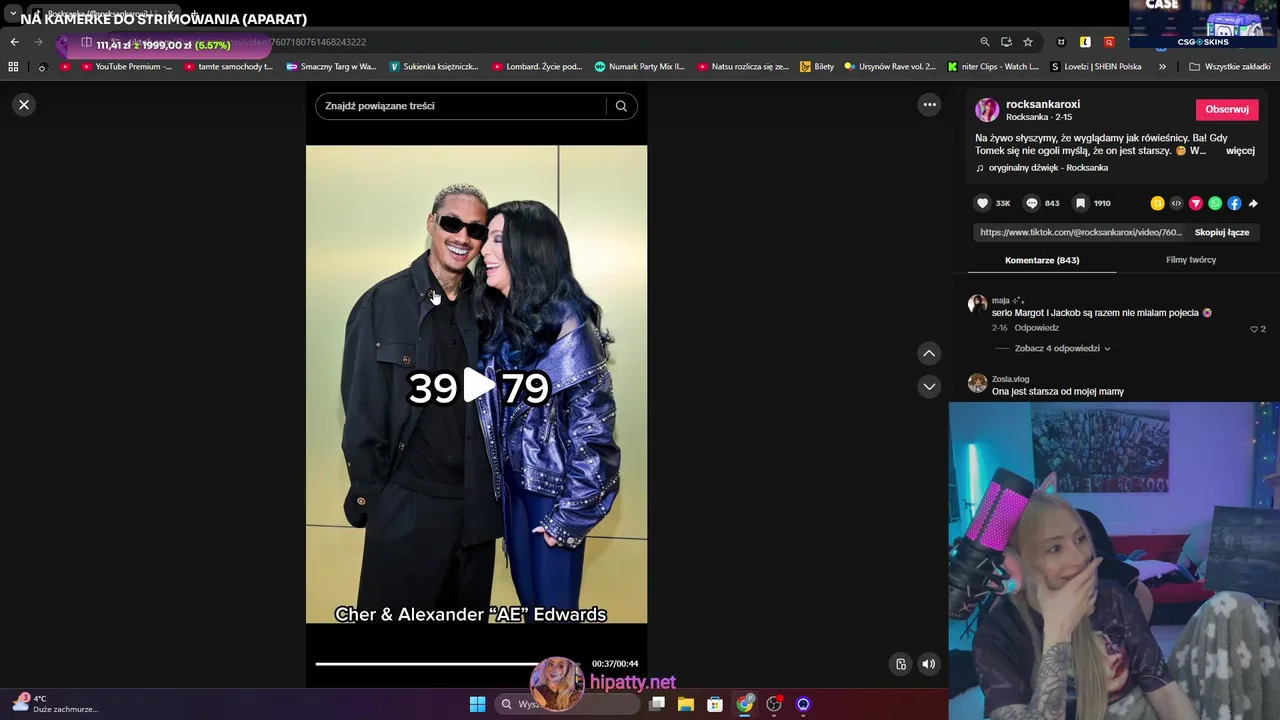This screenshot has width=1280, height=720.
Task: Bookmark the video to favorites
Action: click(1081, 203)
